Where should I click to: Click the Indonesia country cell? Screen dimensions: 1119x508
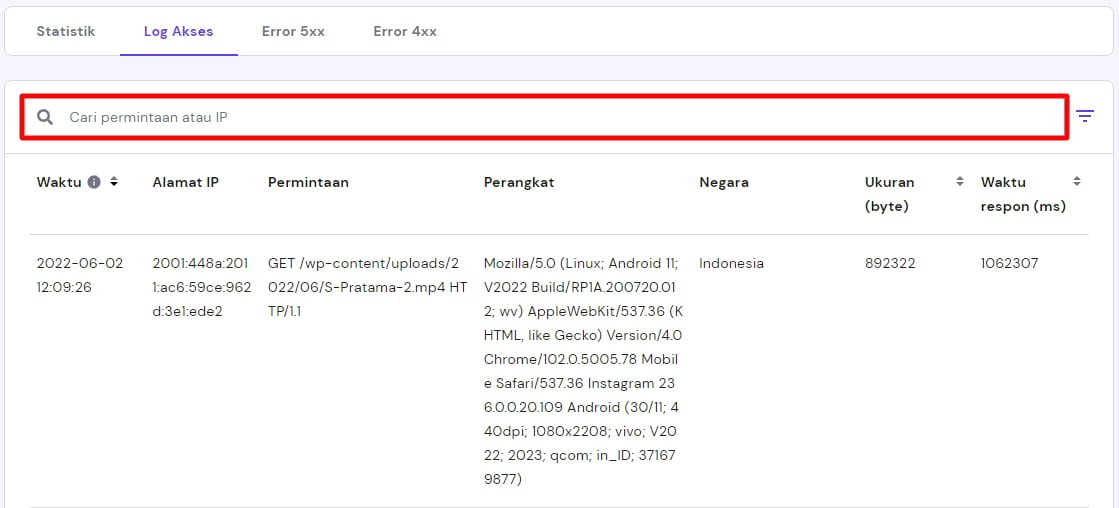pos(731,264)
